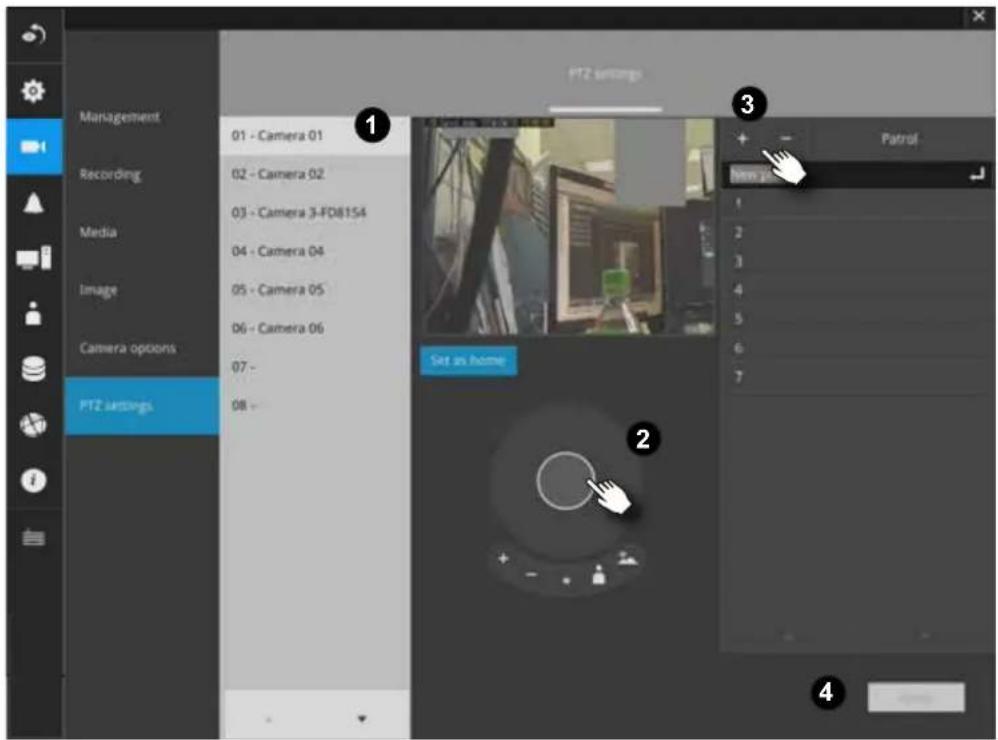The width and height of the screenshot is (998, 740).
Task: Open the network globe icon in sidebar
Action: coord(33,424)
